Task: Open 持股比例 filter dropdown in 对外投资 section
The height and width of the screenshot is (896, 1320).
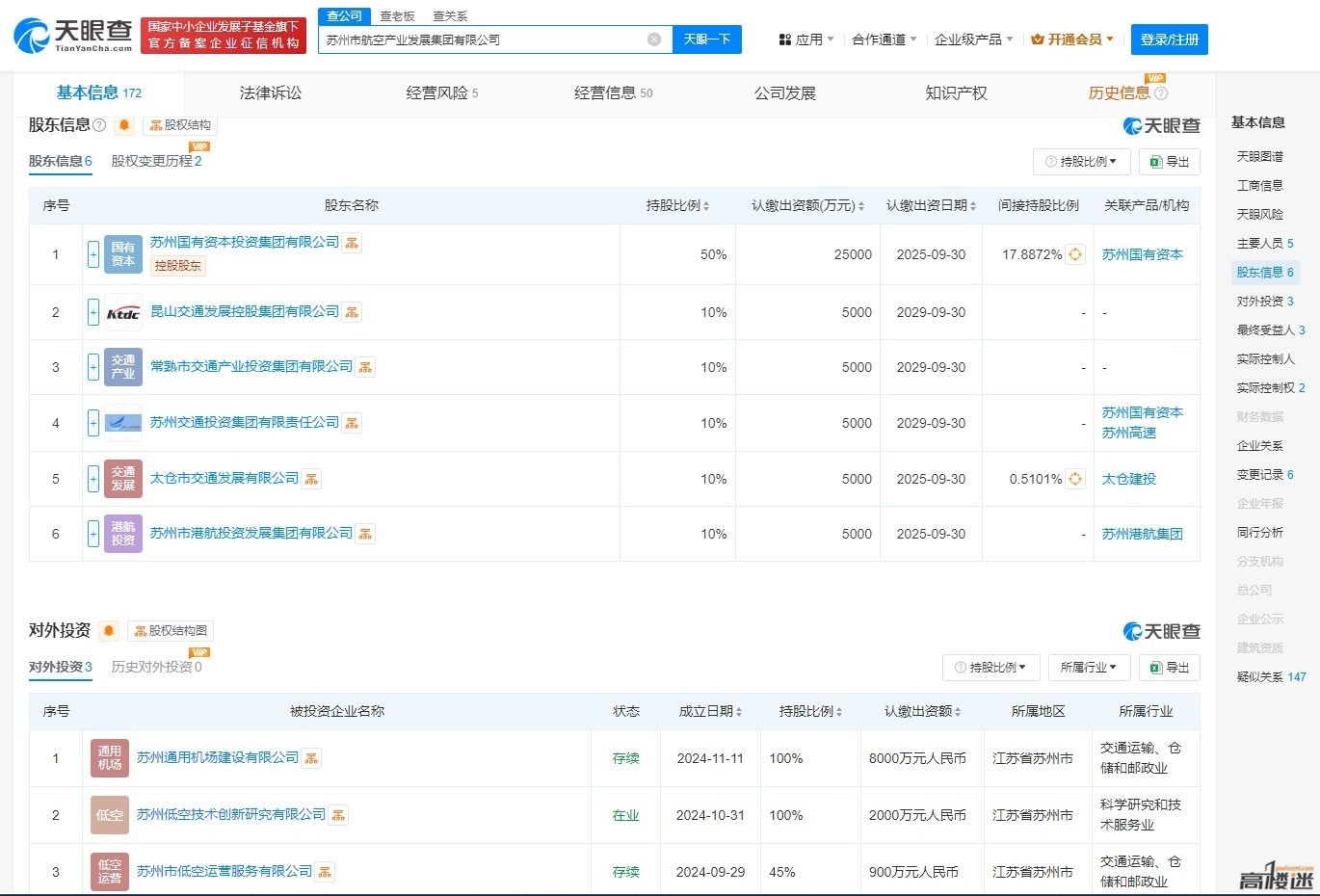Action: 990,668
